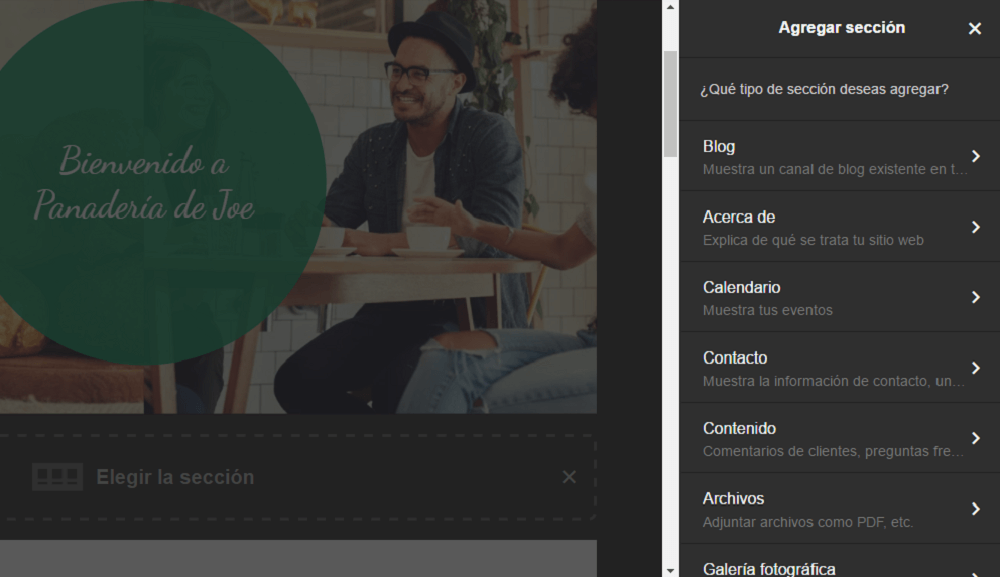Click the section layout icon in placeholder

coord(57,477)
